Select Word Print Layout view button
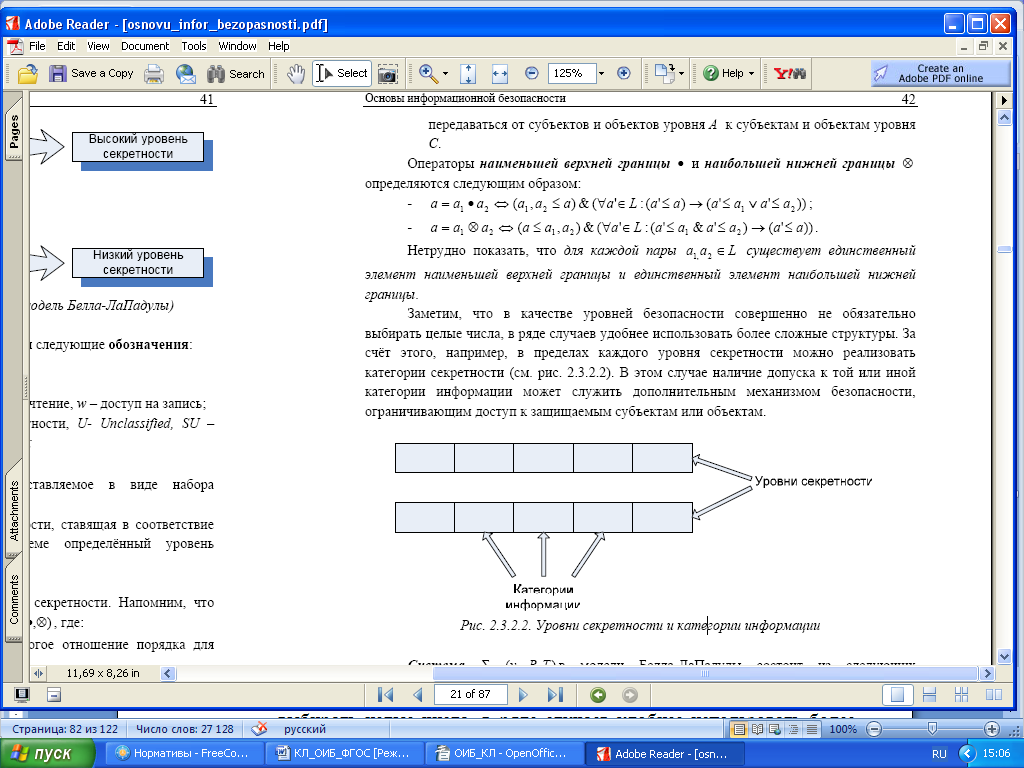The image size is (1024, 768). coord(739,729)
